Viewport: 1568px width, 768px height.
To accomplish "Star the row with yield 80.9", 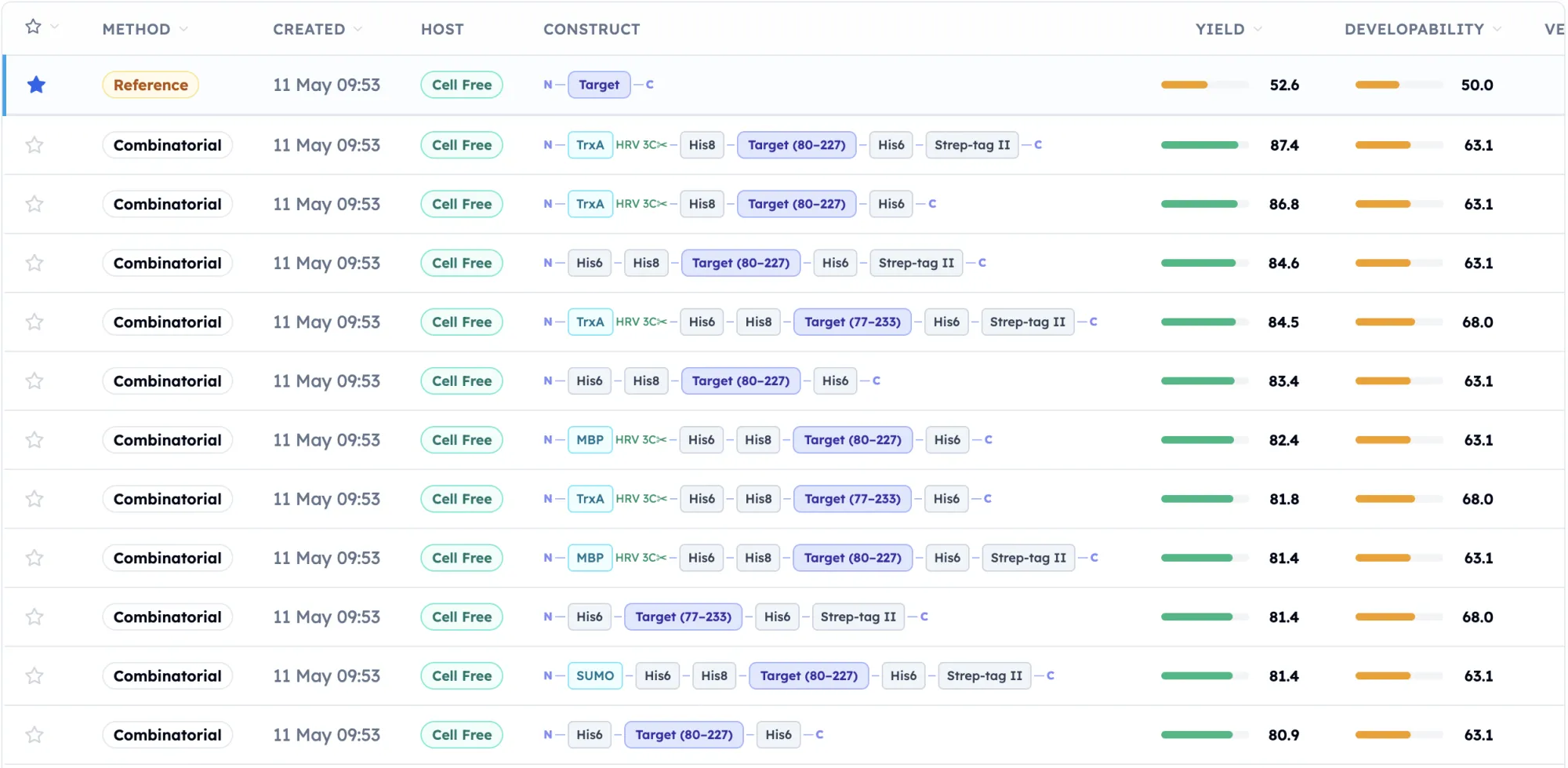I will [34, 735].
